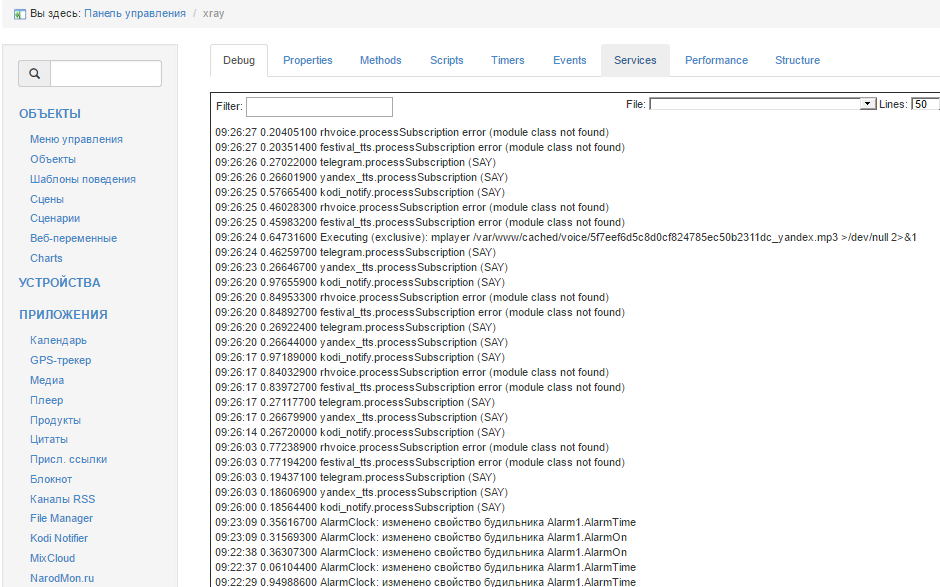Go to the Services tab

pyautogui.click(x=635, y=60)
